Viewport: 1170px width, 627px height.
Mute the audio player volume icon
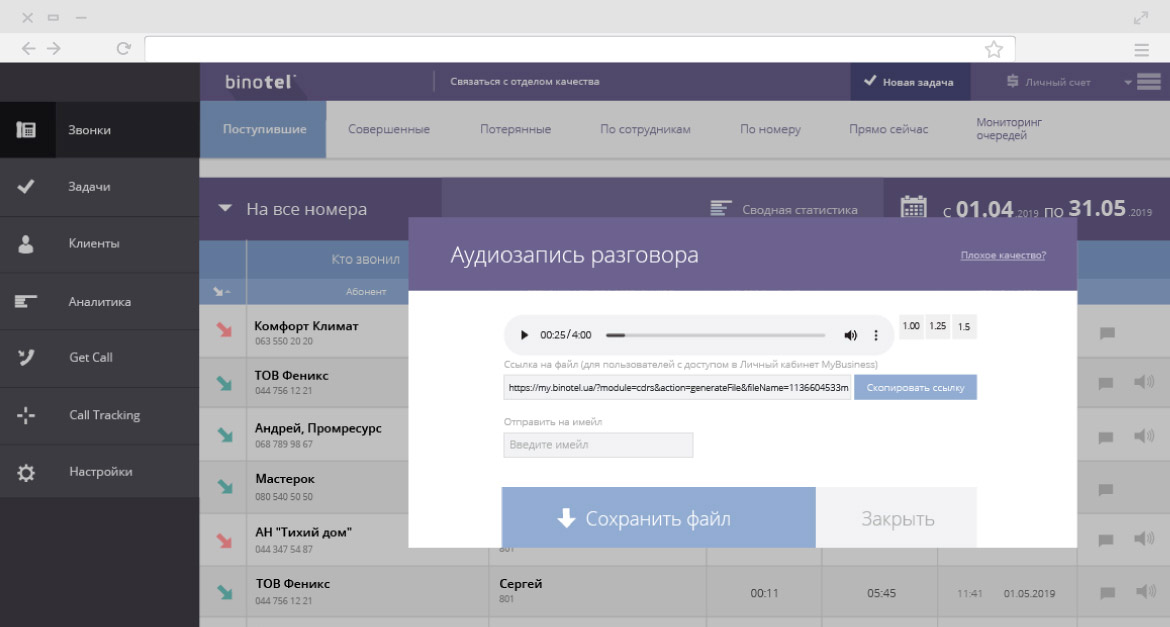[850, 335]
